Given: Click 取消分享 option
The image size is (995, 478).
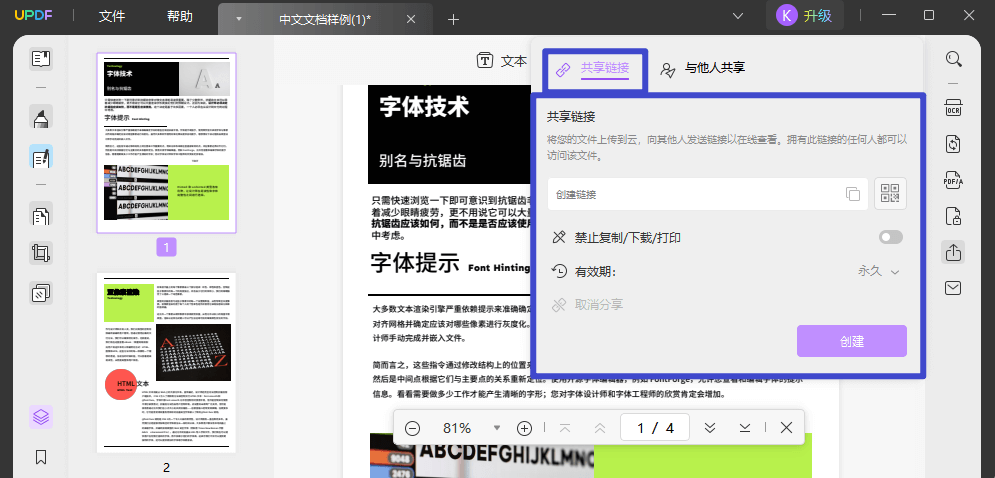Looking at the screenshot, I should [588, 305].
